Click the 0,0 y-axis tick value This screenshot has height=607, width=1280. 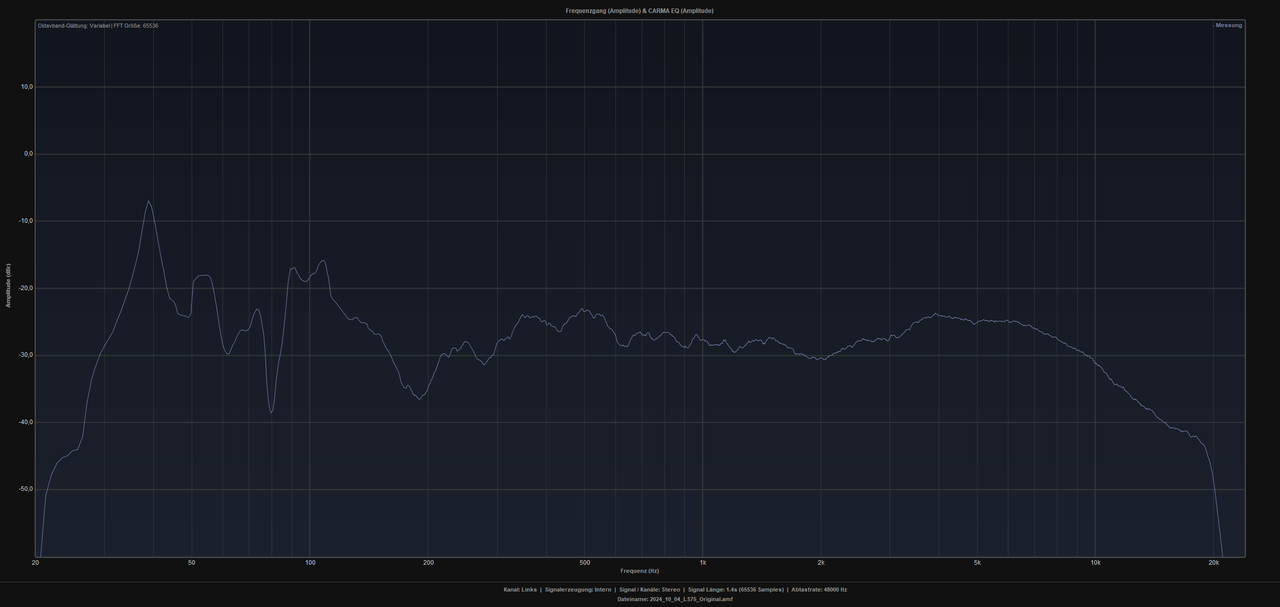click(28, 154)
